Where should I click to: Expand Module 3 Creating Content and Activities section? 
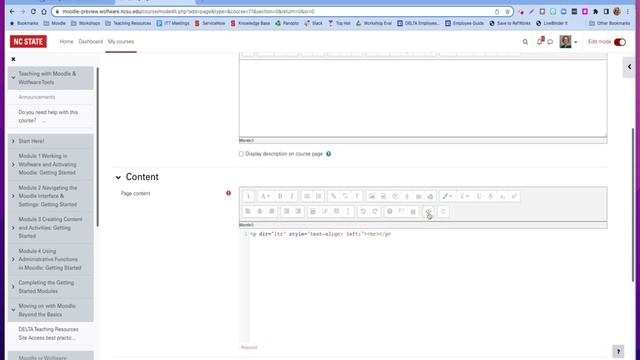click(13, 228)
